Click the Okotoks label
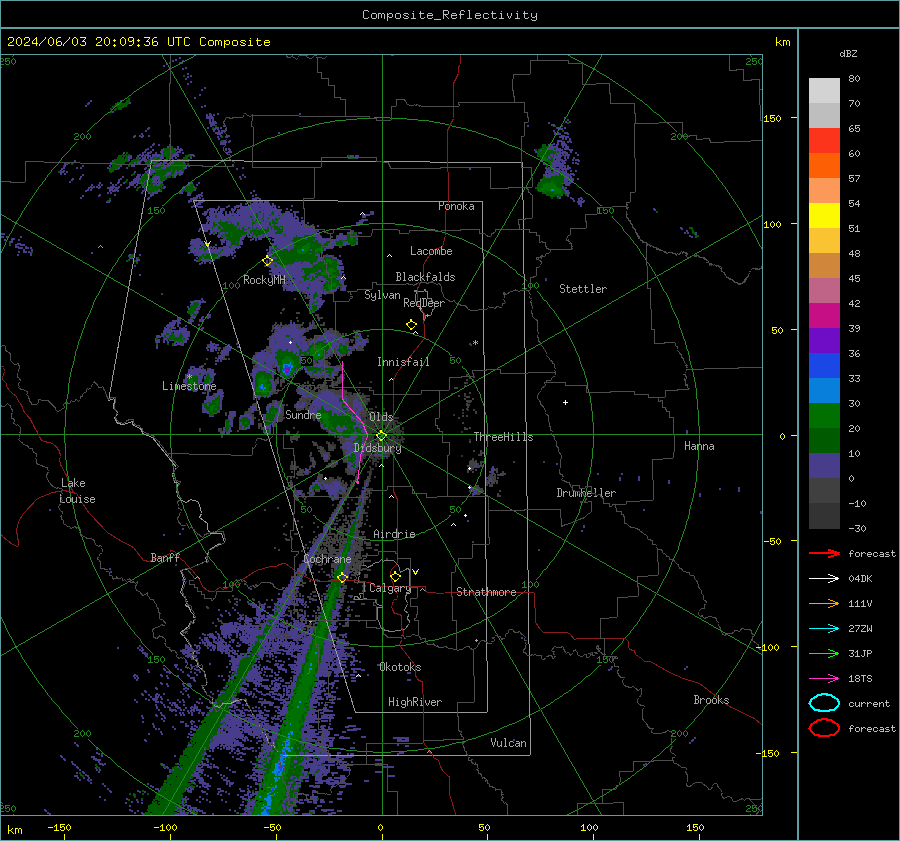The image size is (900, 841). [x=400, y=667]
